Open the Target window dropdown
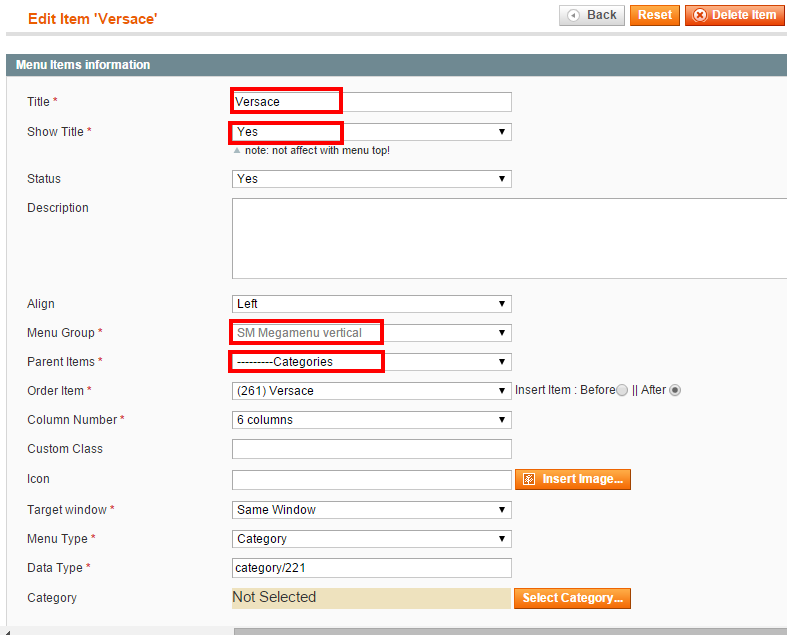Screen dimensions: 787x635 pos(372,510)
